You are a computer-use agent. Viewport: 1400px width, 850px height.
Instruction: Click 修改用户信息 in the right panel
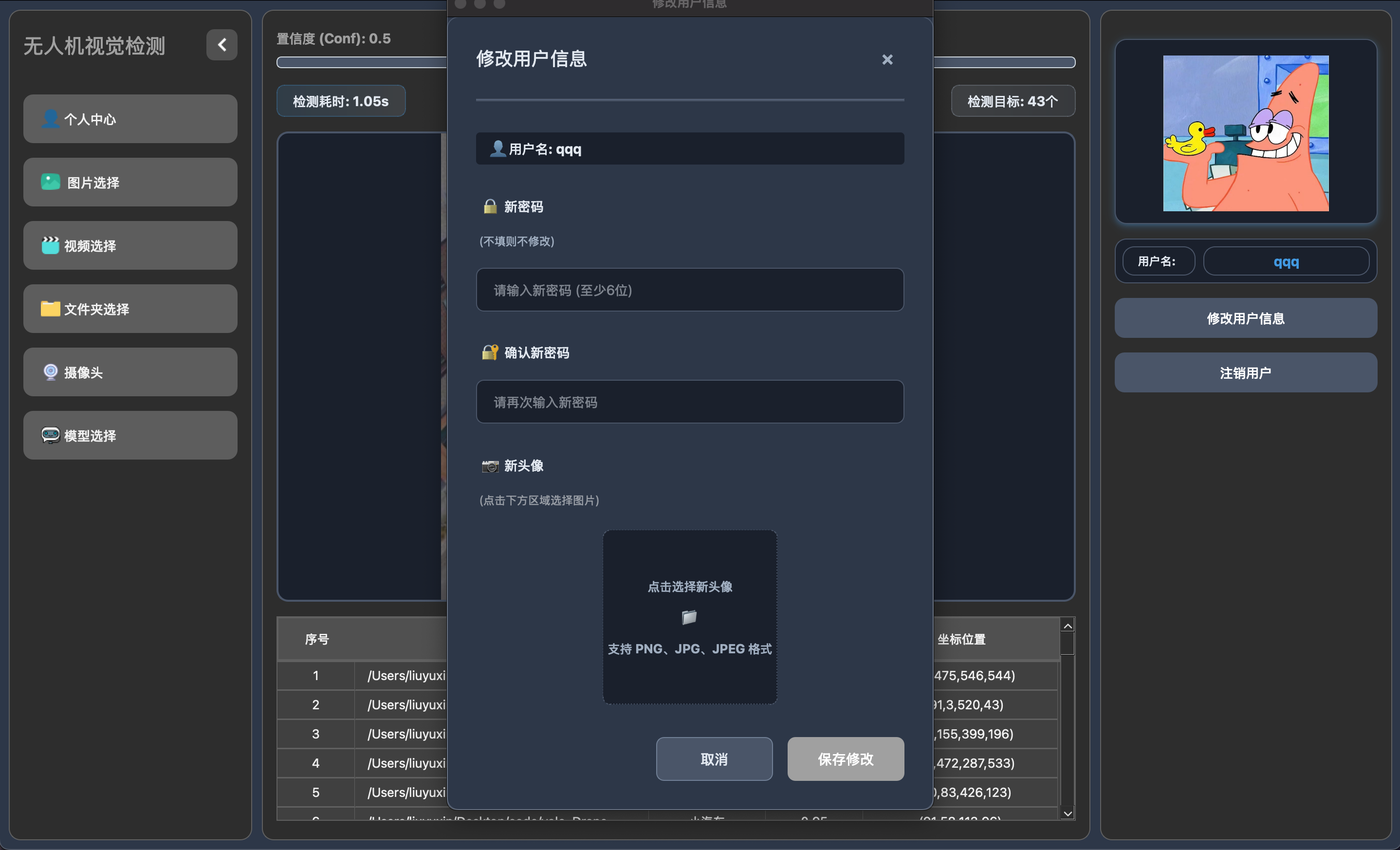point(1245,318)
